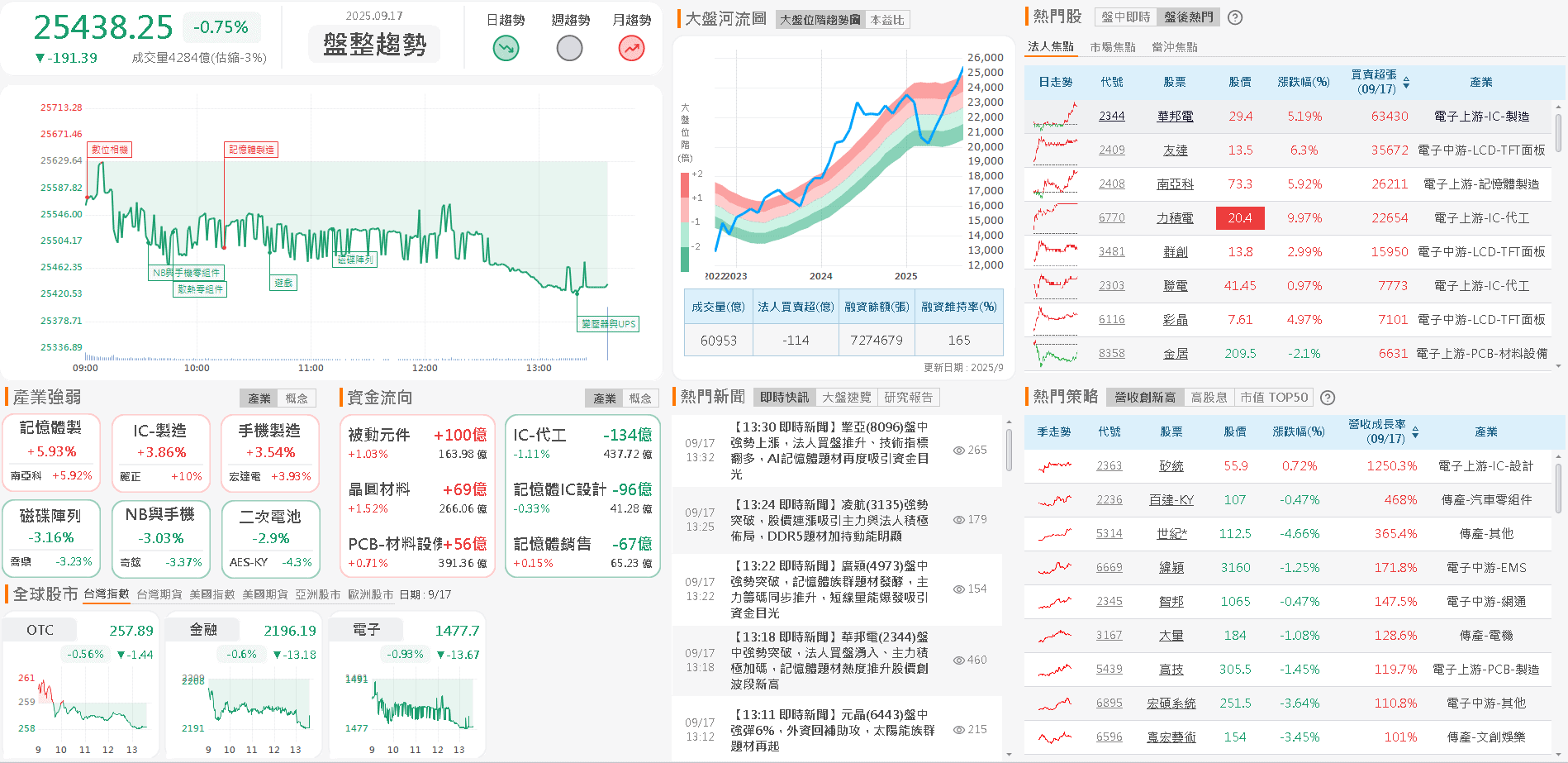This screenshot has height=763, width=1568.
Task: Click IC-代工 fund flow entry
Action: click(582, 444)
